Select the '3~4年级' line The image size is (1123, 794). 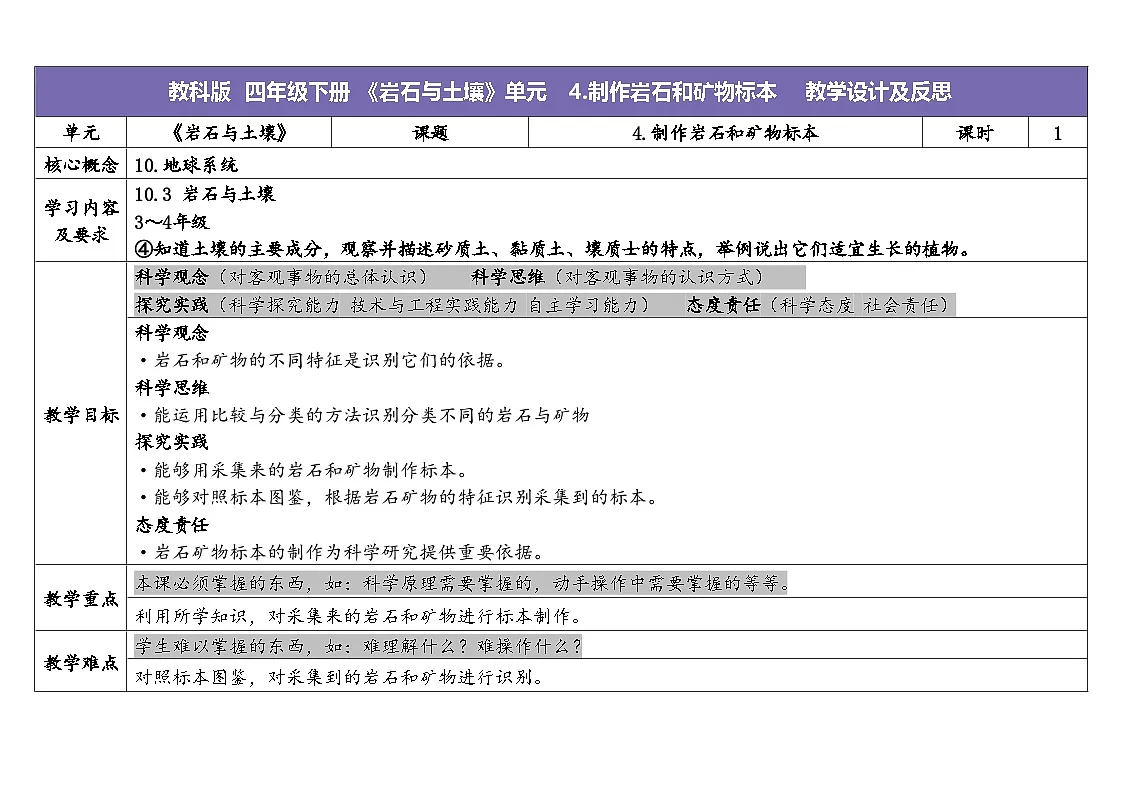(x=172, y=221)
